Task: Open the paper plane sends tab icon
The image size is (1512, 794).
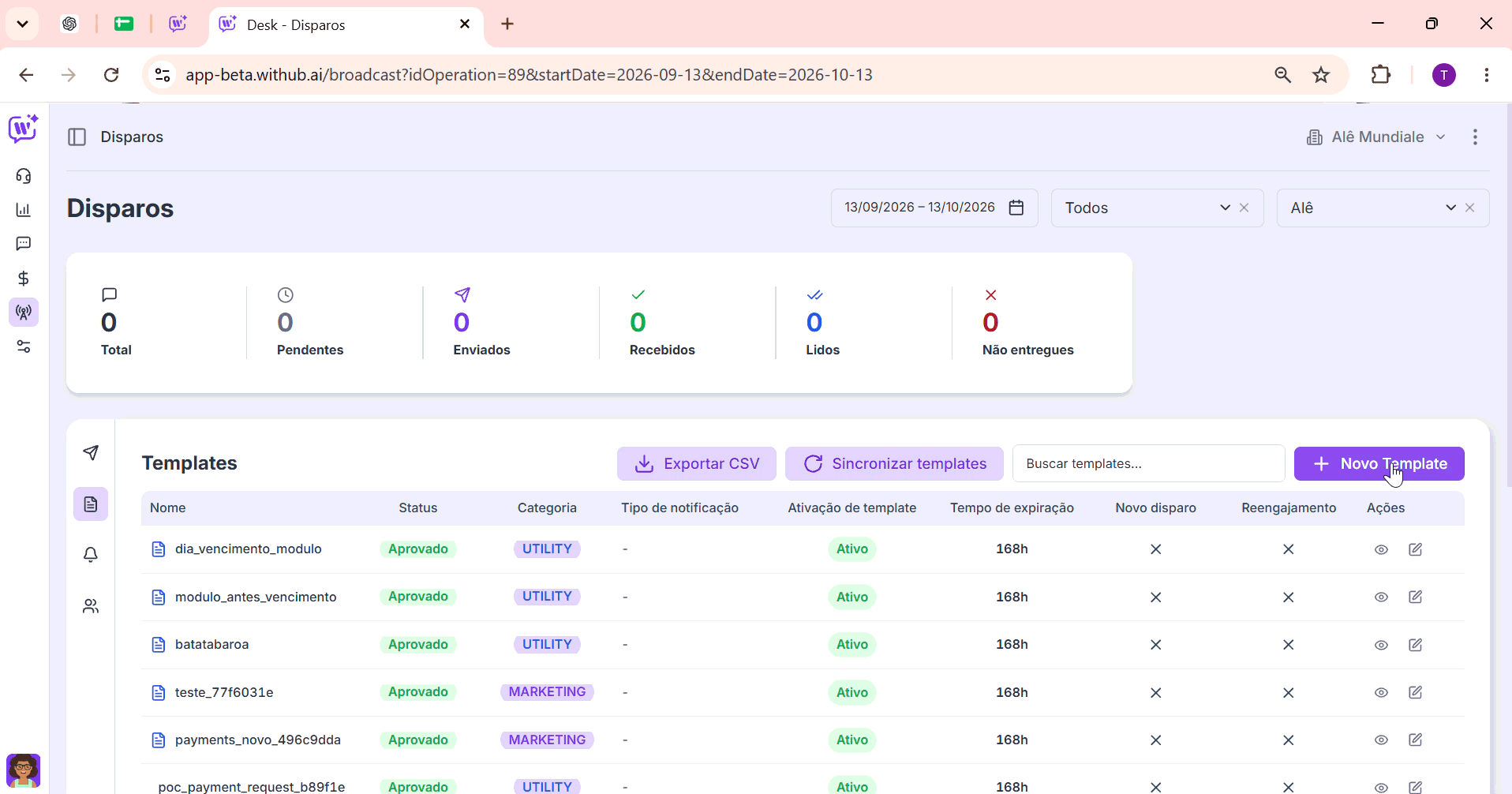Action: coord(91,453)
